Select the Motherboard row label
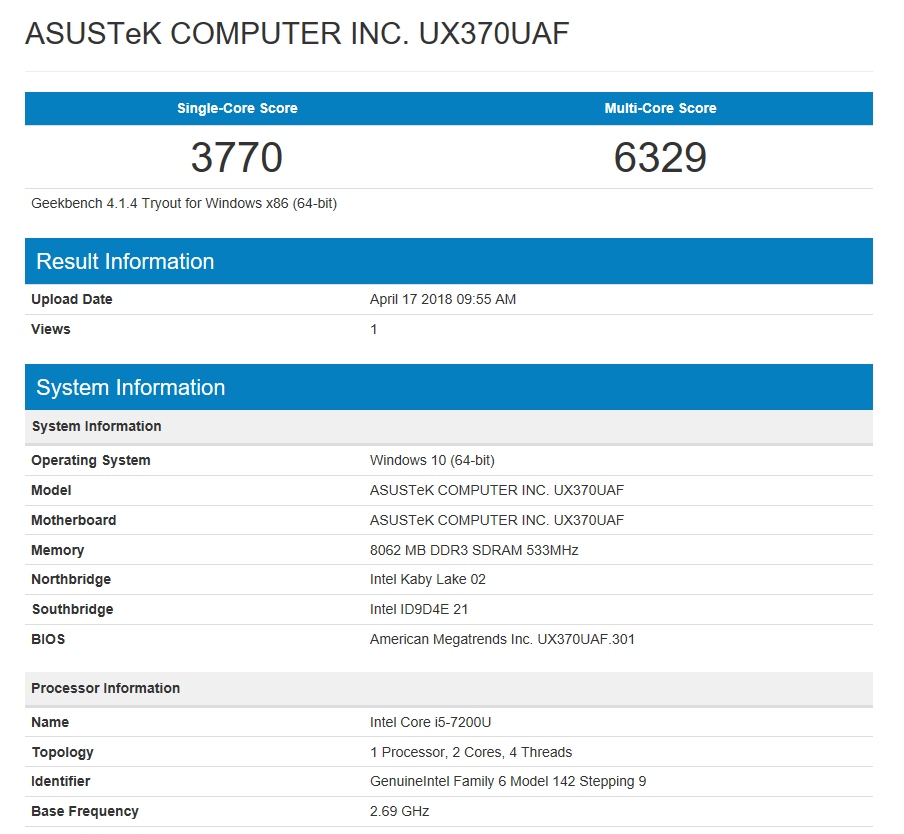The height and width of the screenshot is (834, 904). pos(74,520)
